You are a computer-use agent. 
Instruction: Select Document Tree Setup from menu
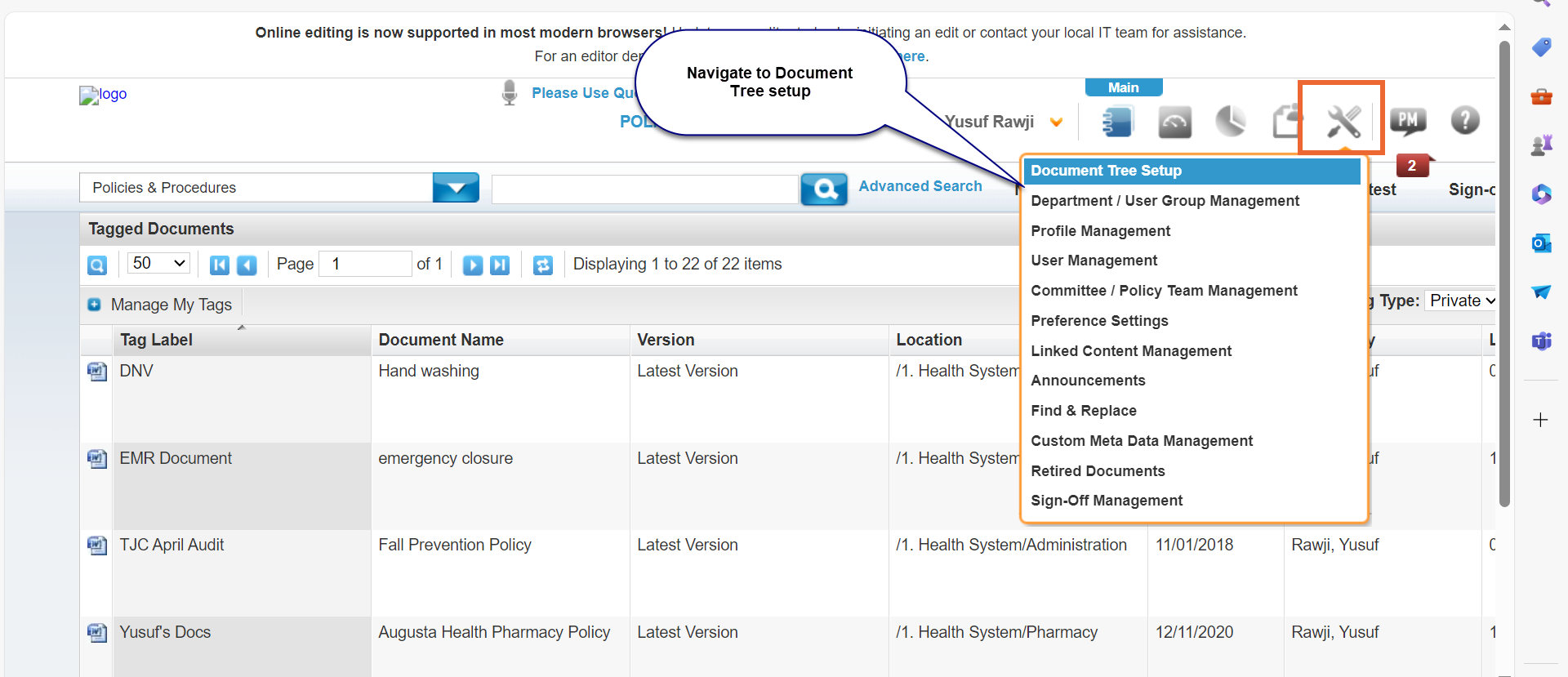(1106, 171)
